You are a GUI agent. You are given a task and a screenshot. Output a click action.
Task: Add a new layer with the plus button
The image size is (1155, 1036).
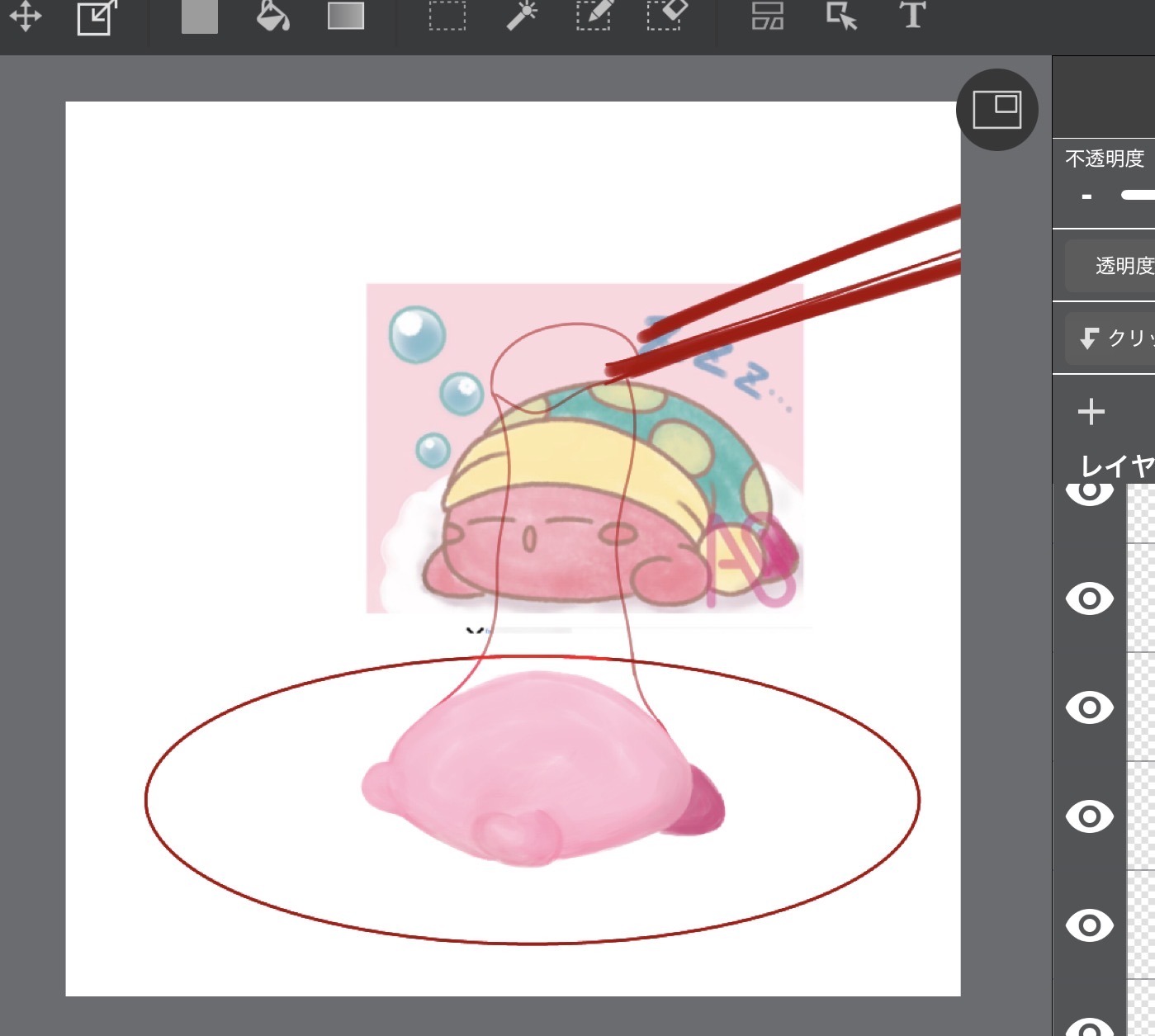[x=1091, y=411]
